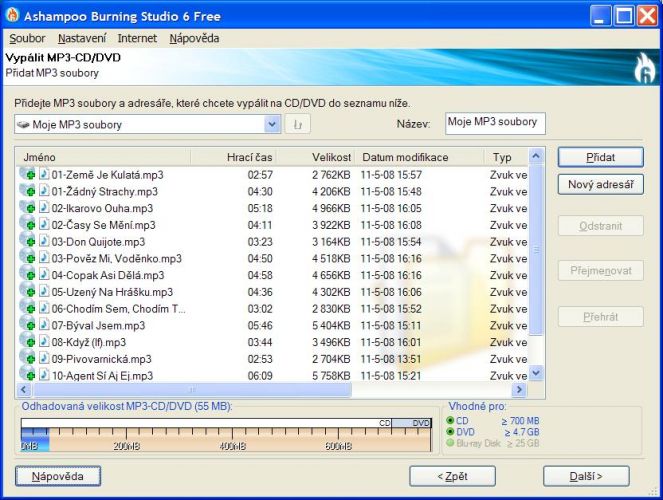The width and height of the screenshot is (663, 500).
Task: Click the music note icon of 09-Pivovarnická.mp3
Action: click(44, 358)
